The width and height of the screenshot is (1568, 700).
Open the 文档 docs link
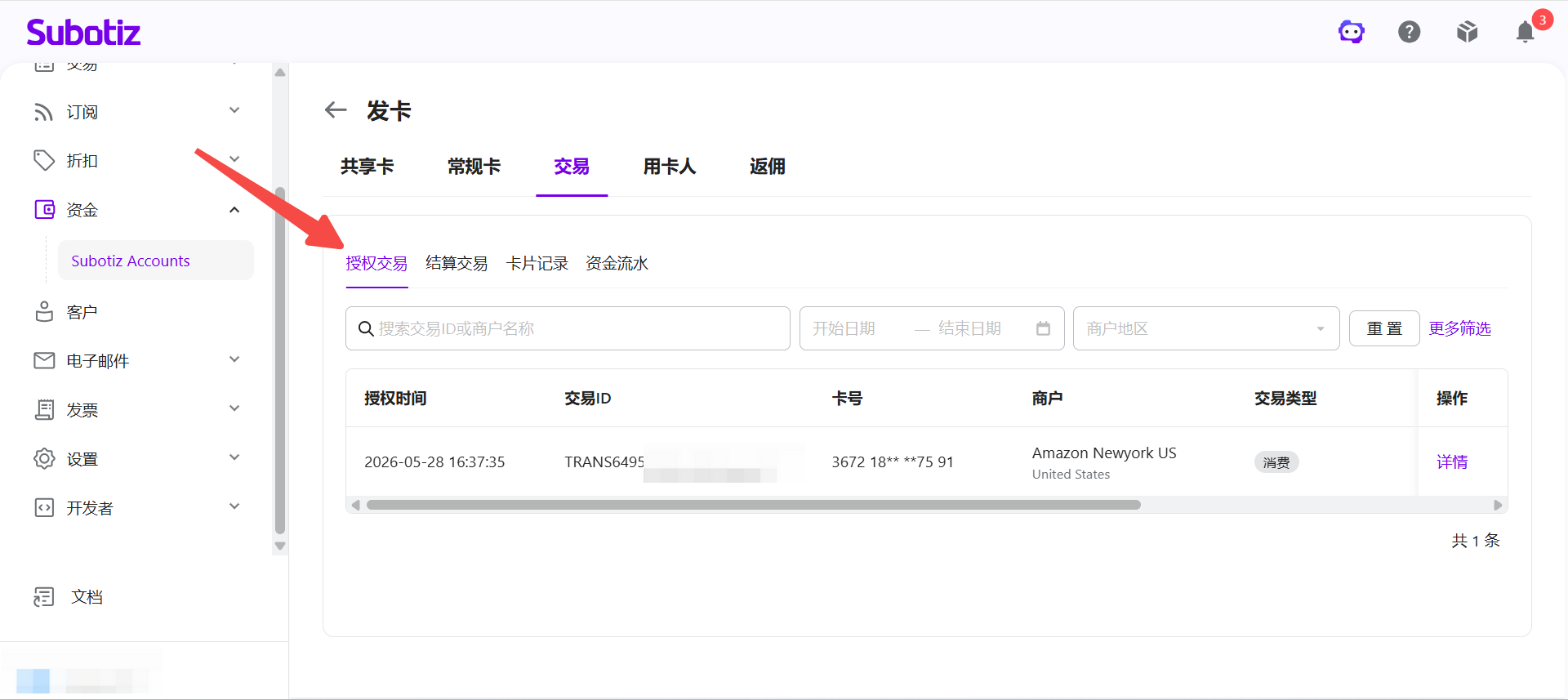tap(87, 597)
